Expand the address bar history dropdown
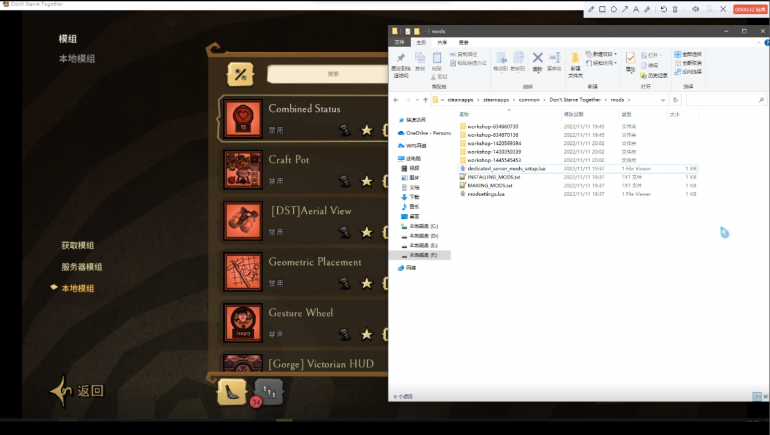Viewport: 770px width, 435px height. pos(662,100)
